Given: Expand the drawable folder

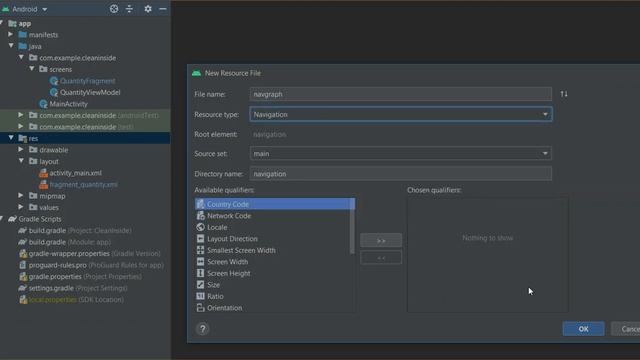Looking at the screenshot, I should (21, 150).
